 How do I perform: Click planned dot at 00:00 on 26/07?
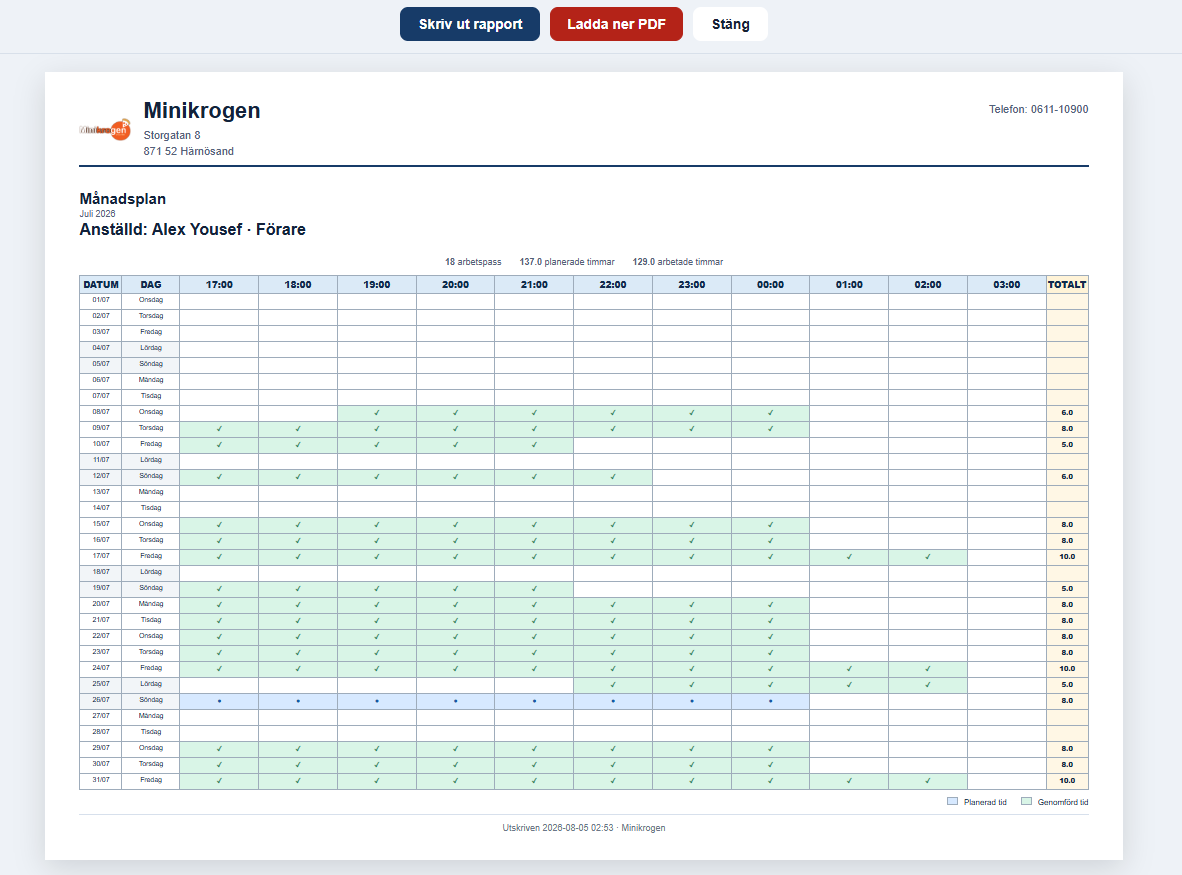[x=770, y=701]
